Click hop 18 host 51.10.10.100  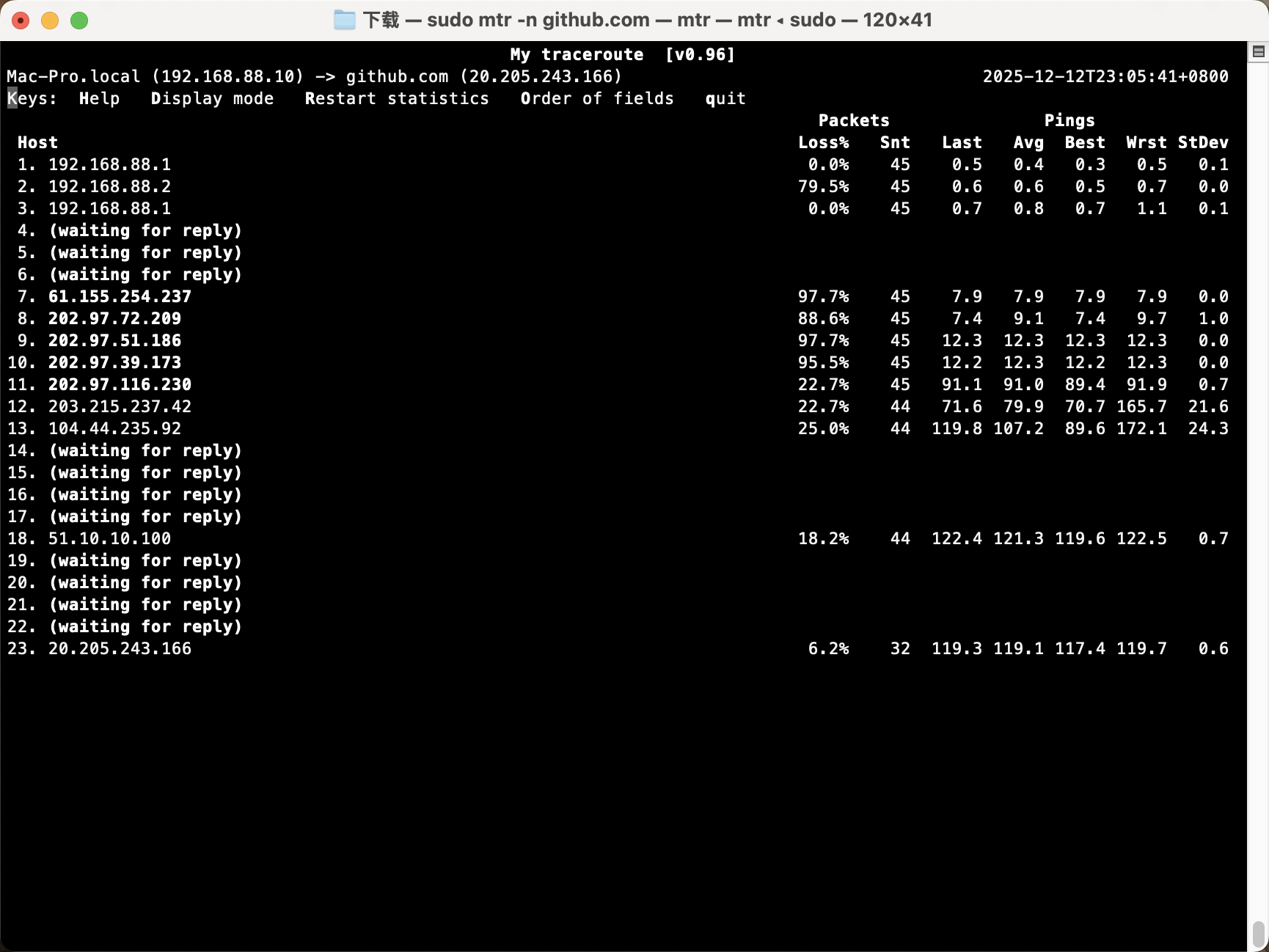(x=109, y=538)
